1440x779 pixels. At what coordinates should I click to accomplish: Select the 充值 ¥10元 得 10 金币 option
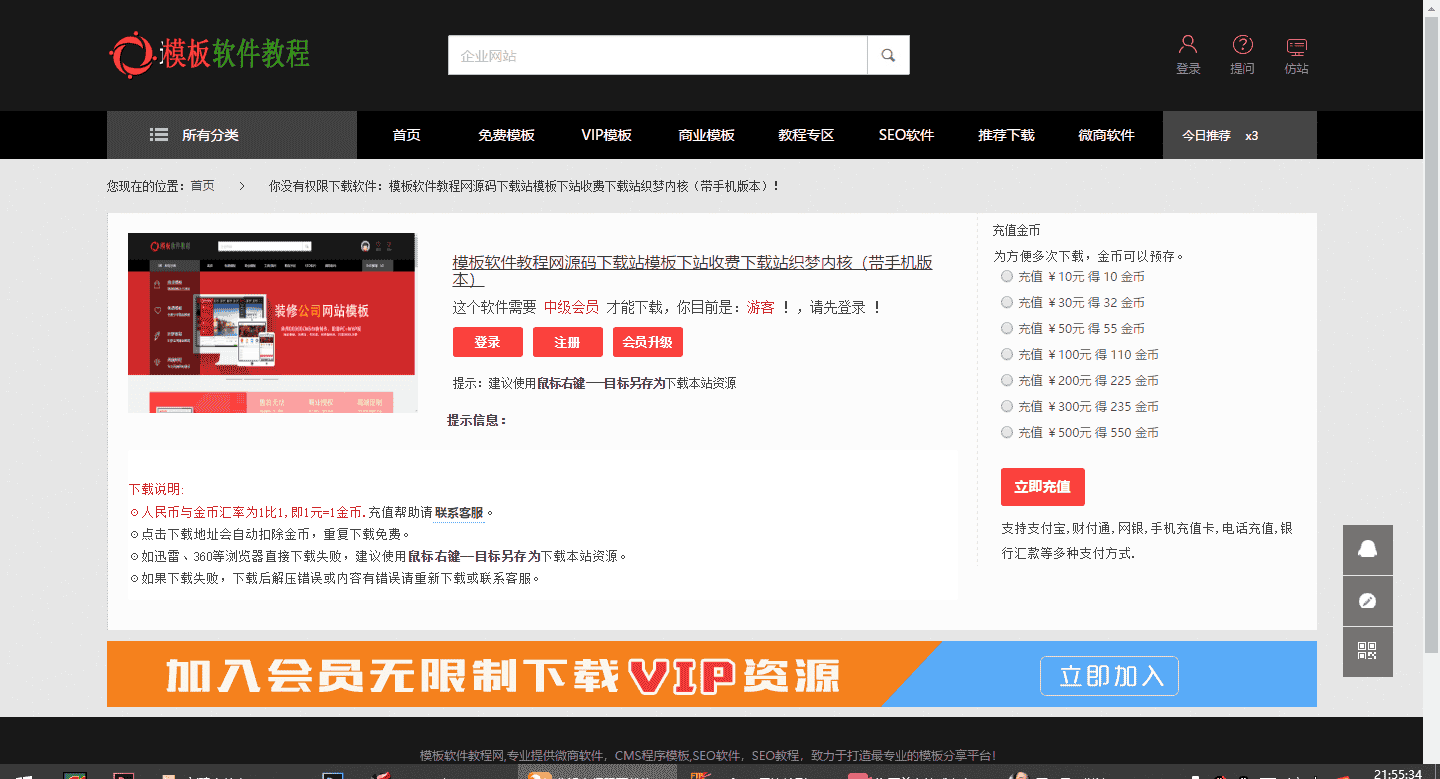pyautogui.click(x=1007, y=276)
